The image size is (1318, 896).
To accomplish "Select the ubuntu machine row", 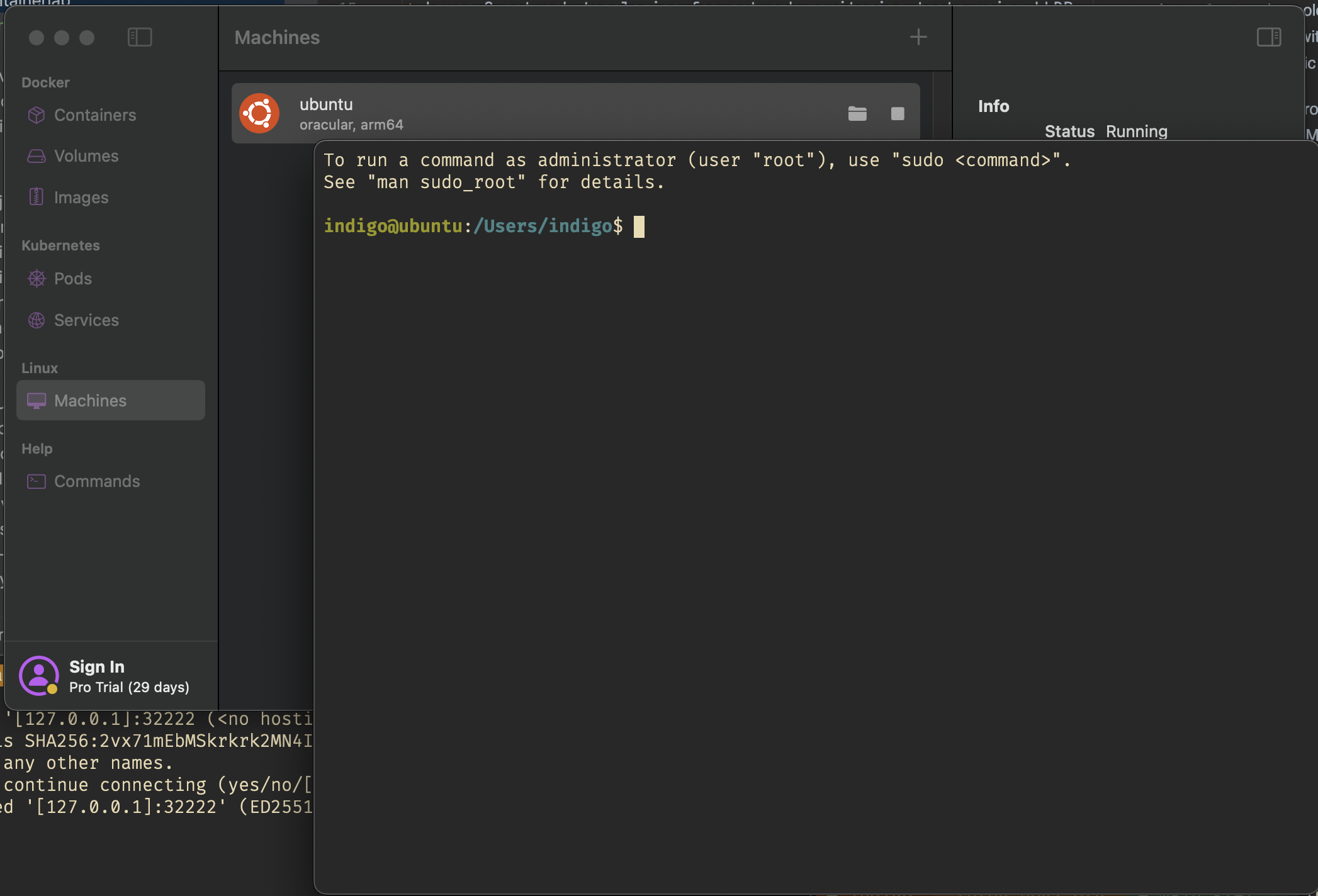I will point(566,113).
